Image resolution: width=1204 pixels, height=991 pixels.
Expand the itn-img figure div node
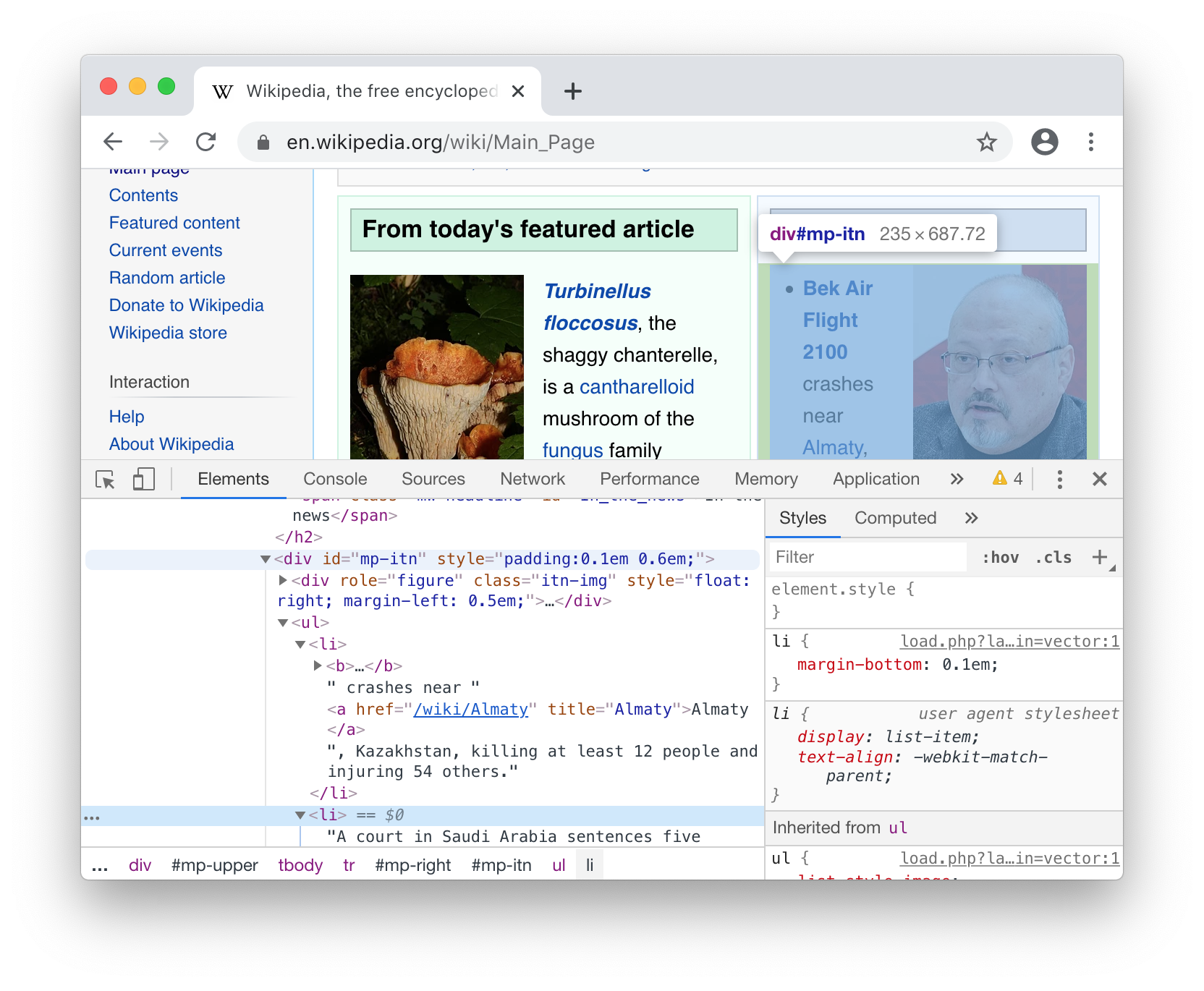284,580
